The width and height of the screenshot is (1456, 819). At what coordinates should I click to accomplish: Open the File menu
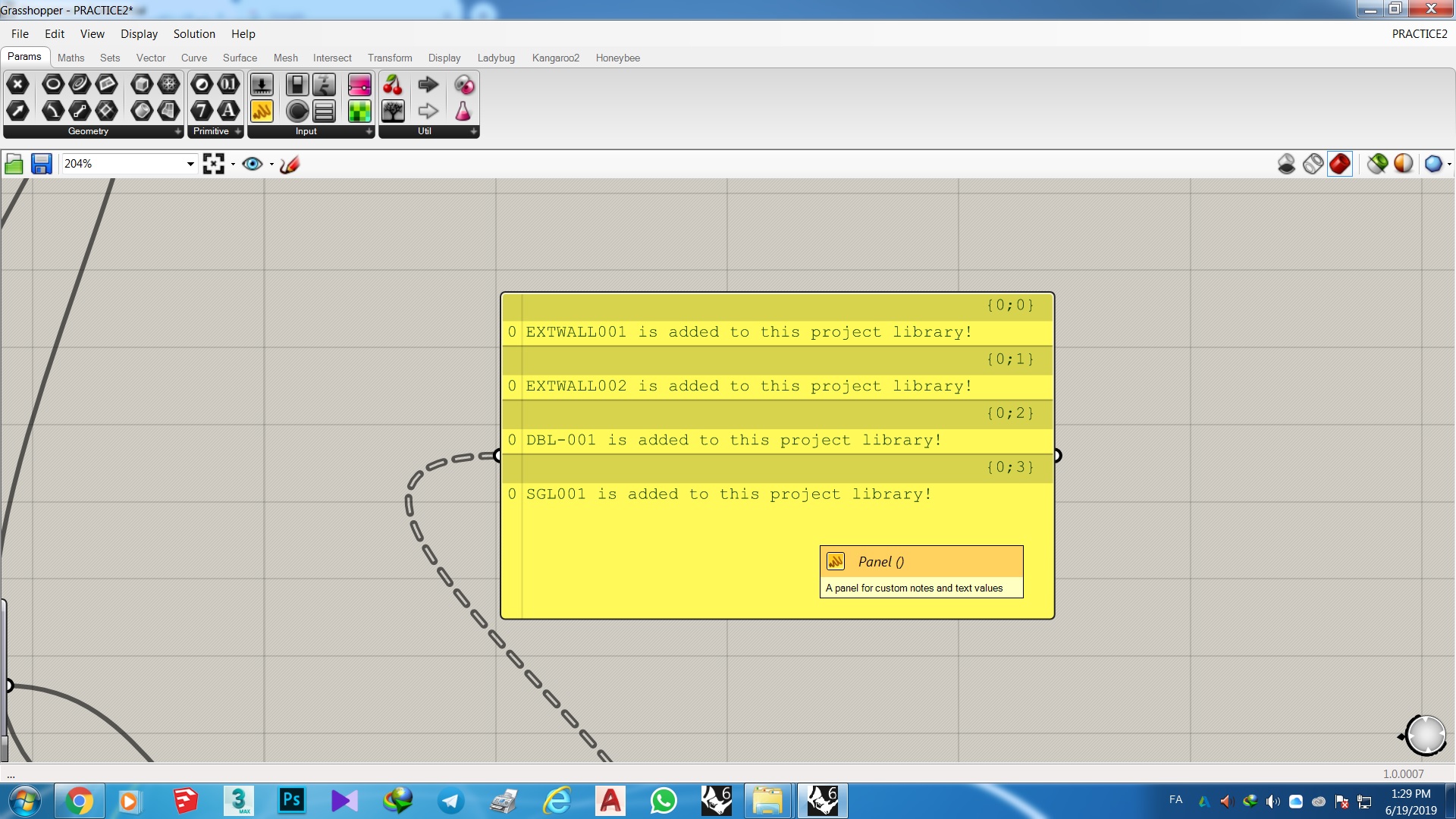pos(20,34)
